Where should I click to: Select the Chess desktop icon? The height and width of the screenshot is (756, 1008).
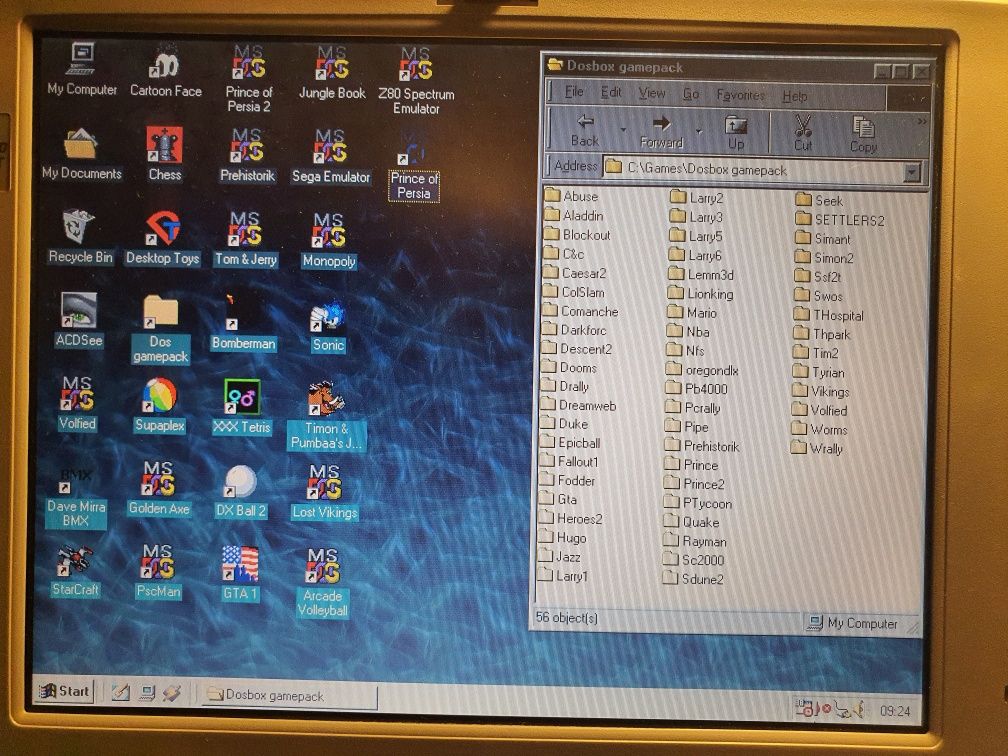click(165, 154)
